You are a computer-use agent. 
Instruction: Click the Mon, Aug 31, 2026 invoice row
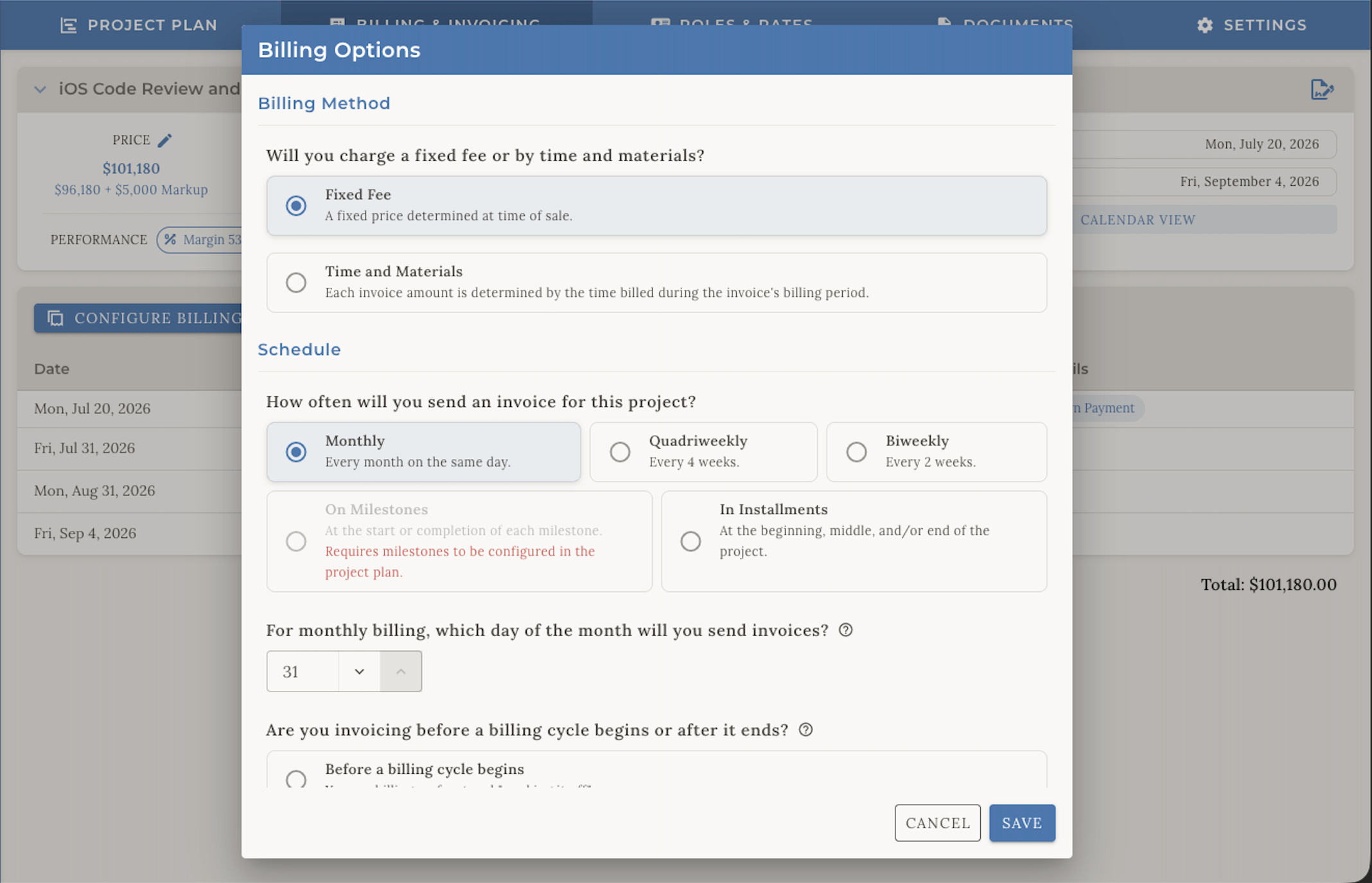[x=130, y=491]
